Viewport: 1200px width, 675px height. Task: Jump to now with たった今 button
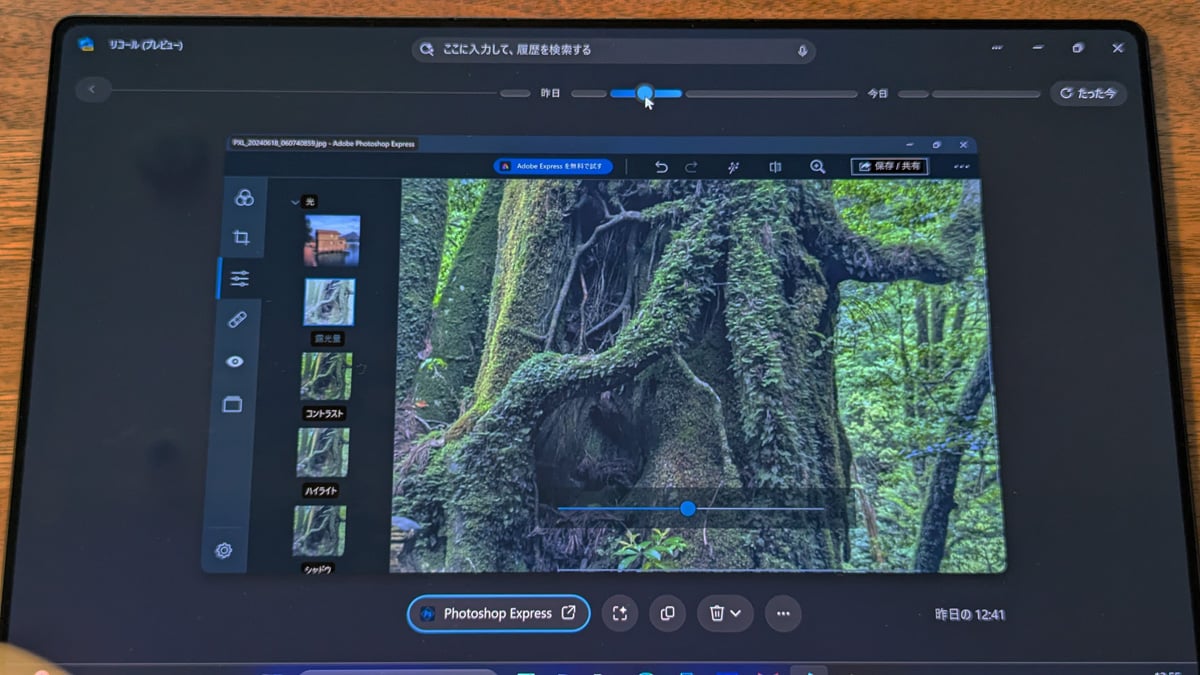pyautogui.click(x=1088, y=93)
